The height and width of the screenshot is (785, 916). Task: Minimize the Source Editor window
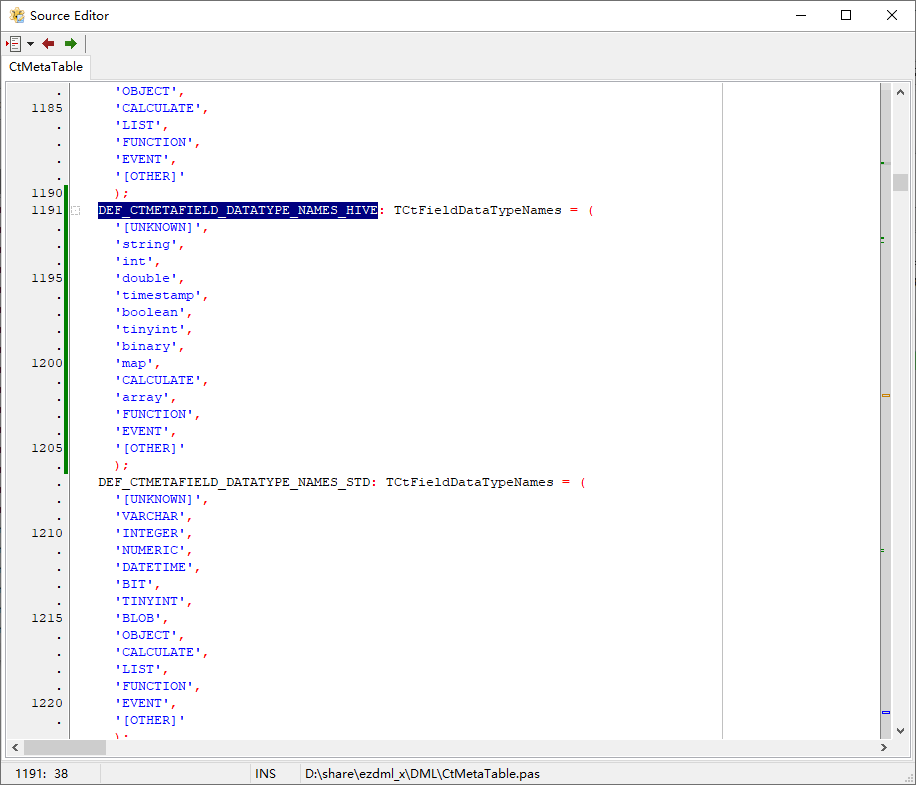pos(801,15)
